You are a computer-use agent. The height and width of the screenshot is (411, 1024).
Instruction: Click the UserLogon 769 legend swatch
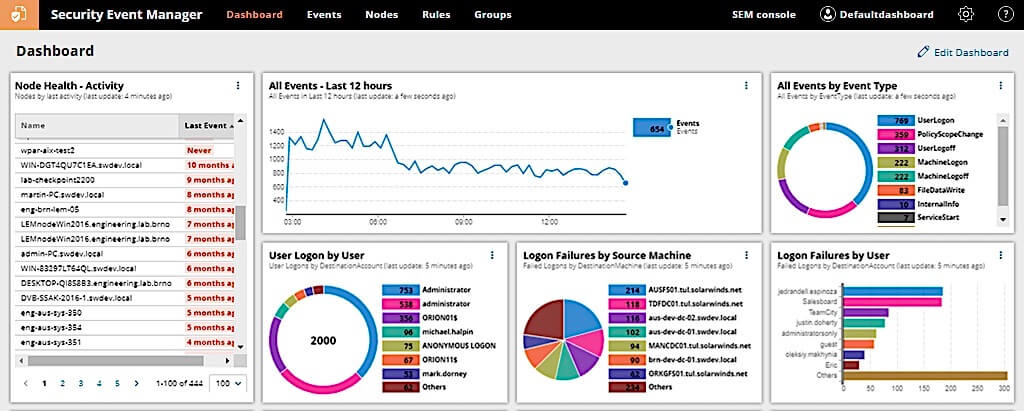point(896,120)
